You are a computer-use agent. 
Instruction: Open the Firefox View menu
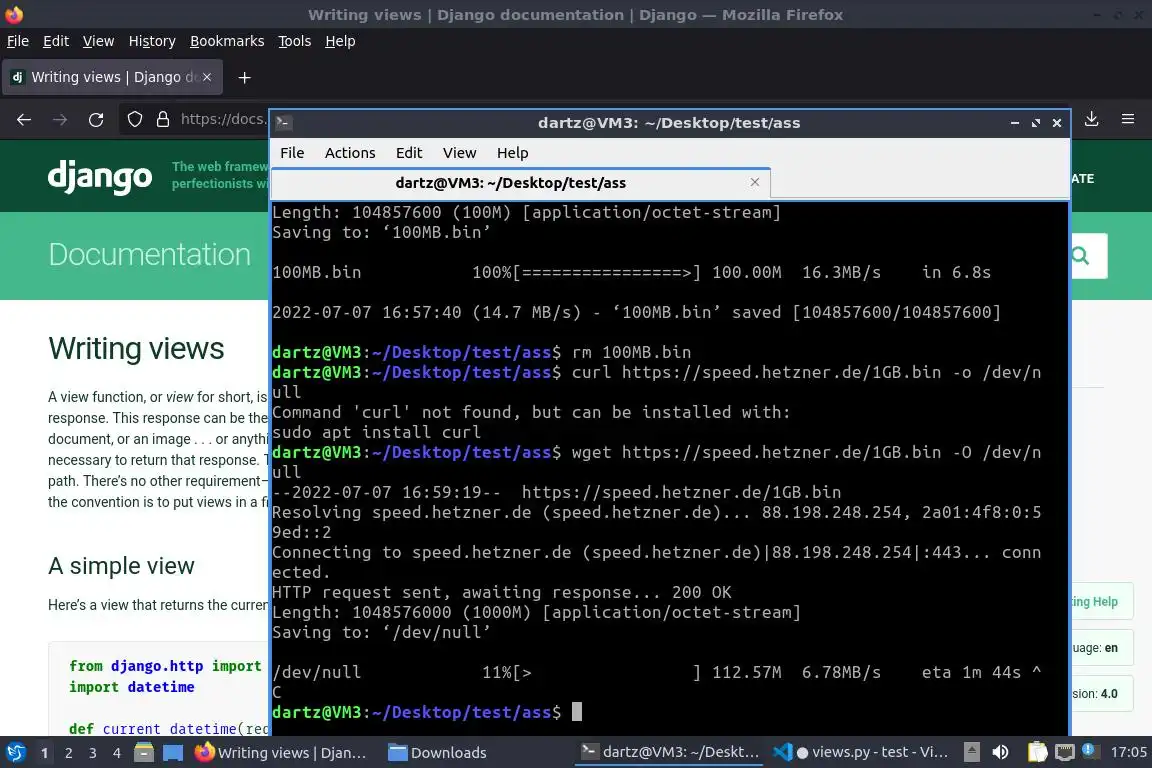click(98, 41)
